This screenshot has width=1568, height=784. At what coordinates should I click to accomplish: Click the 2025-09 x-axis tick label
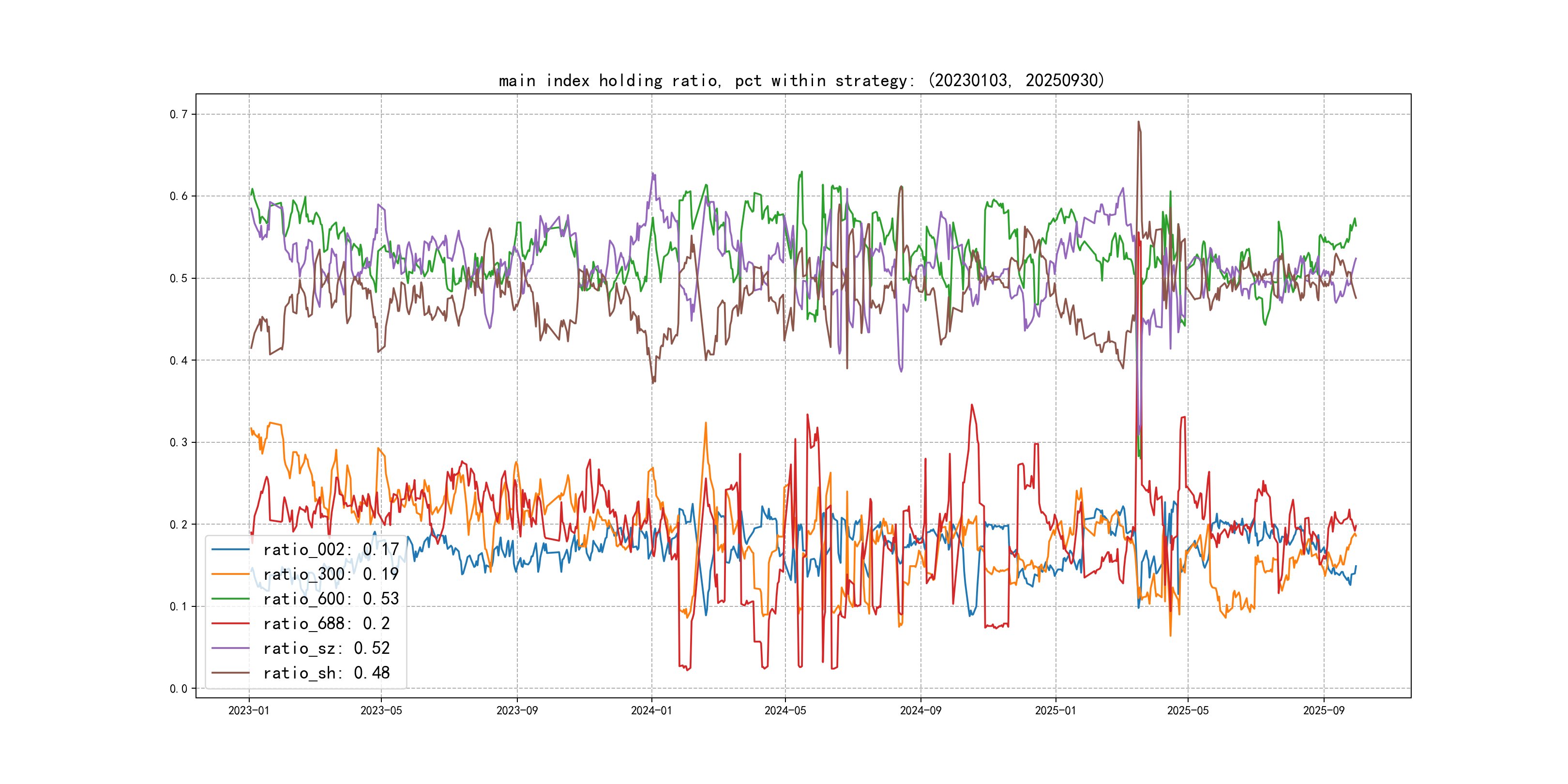[1323, 710]
